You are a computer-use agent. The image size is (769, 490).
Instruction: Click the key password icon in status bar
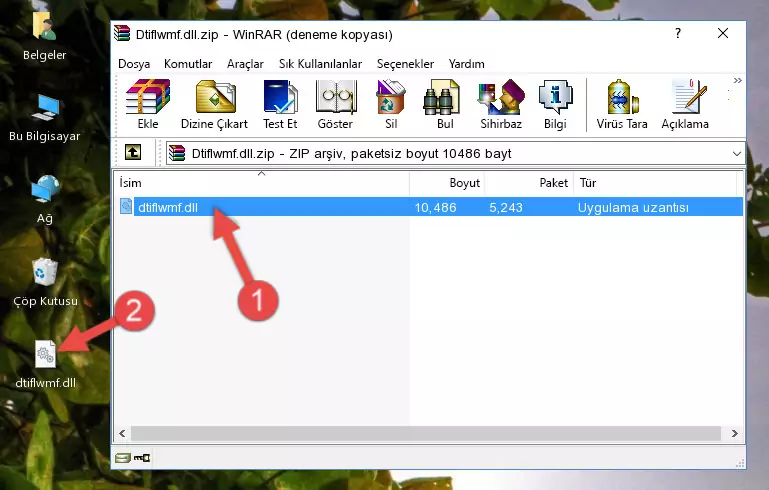click(x=142, y=458)
